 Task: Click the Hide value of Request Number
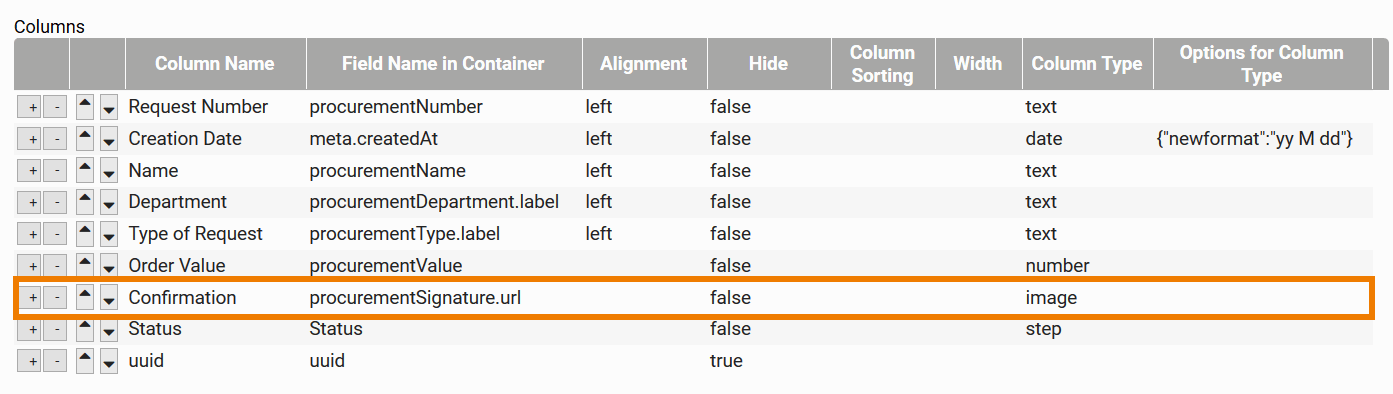coord(730,107)
